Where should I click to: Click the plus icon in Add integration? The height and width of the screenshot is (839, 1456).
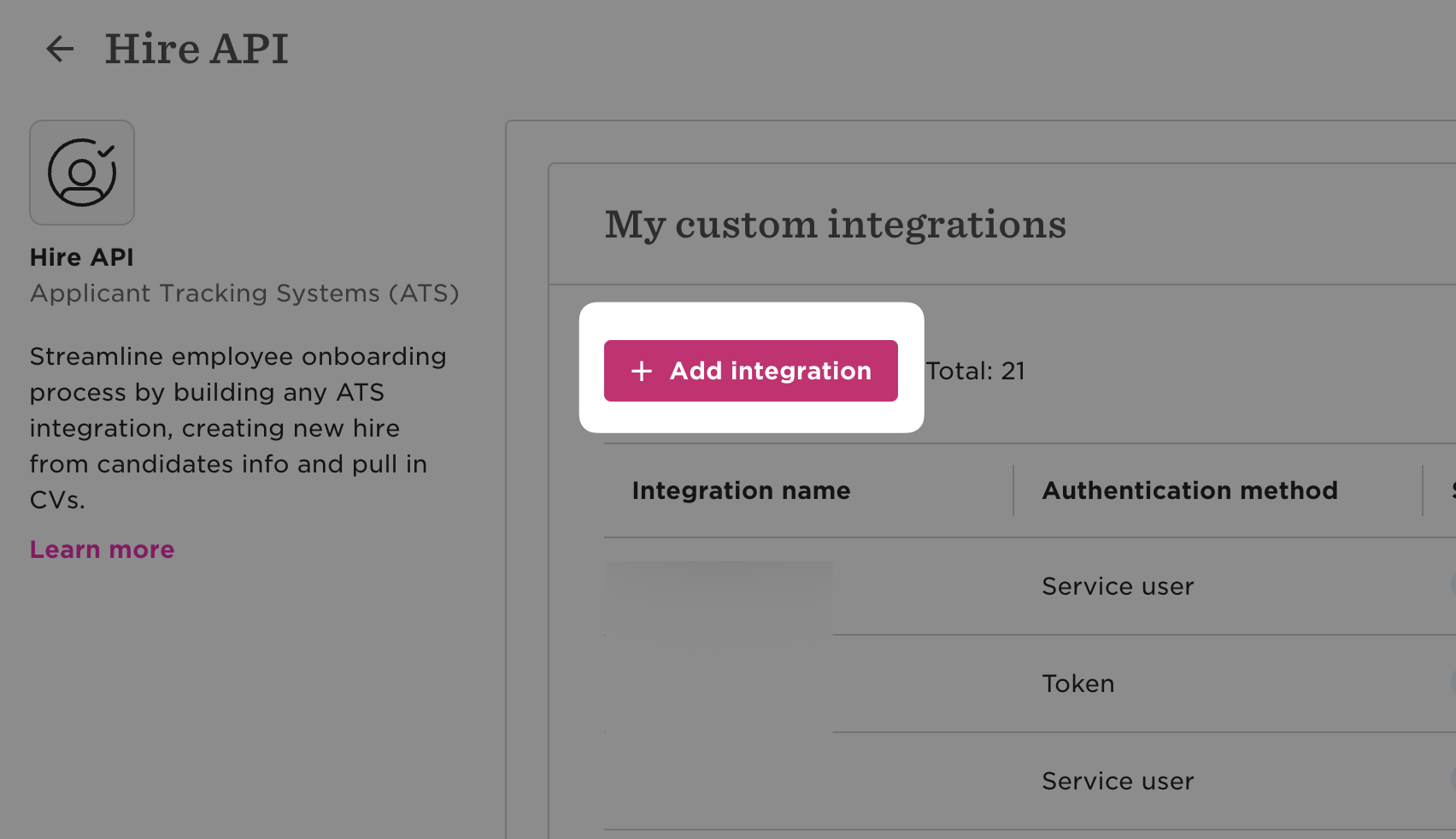[x=641, y=371]
